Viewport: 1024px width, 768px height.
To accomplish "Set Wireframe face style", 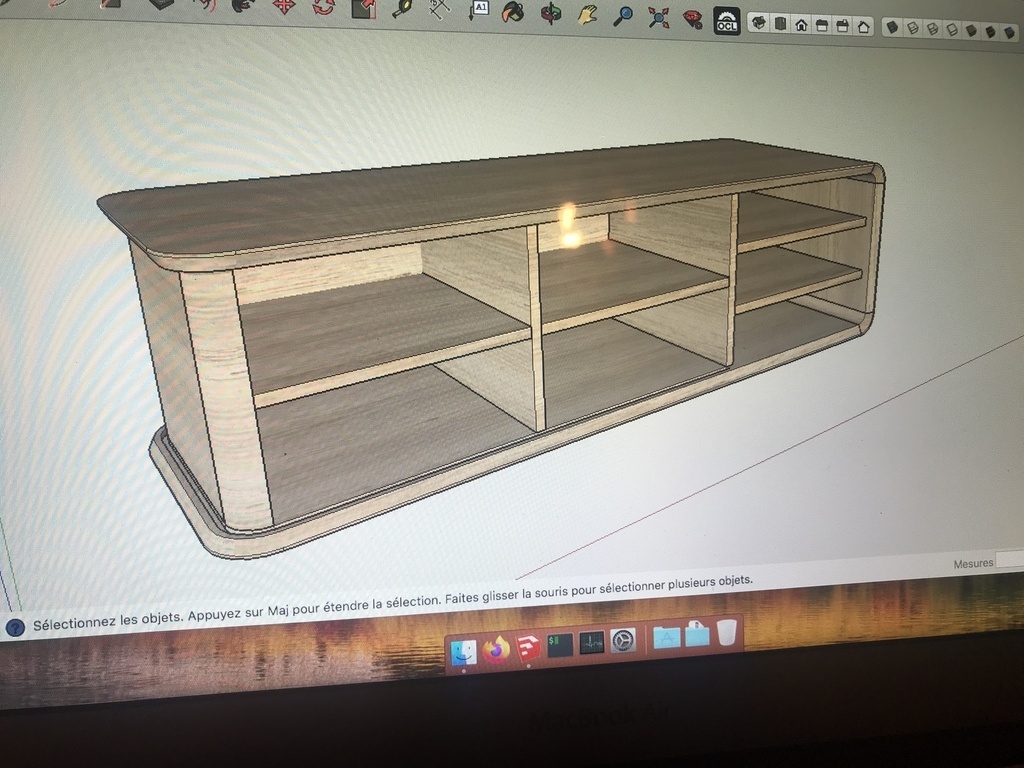I will 933,29.
